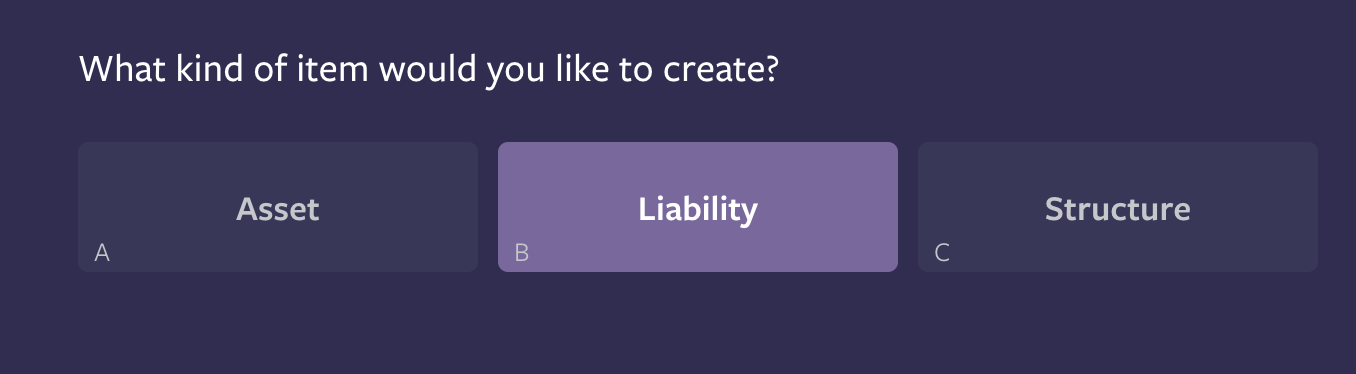Choose answer B for item kind

[x=698, y=207]
